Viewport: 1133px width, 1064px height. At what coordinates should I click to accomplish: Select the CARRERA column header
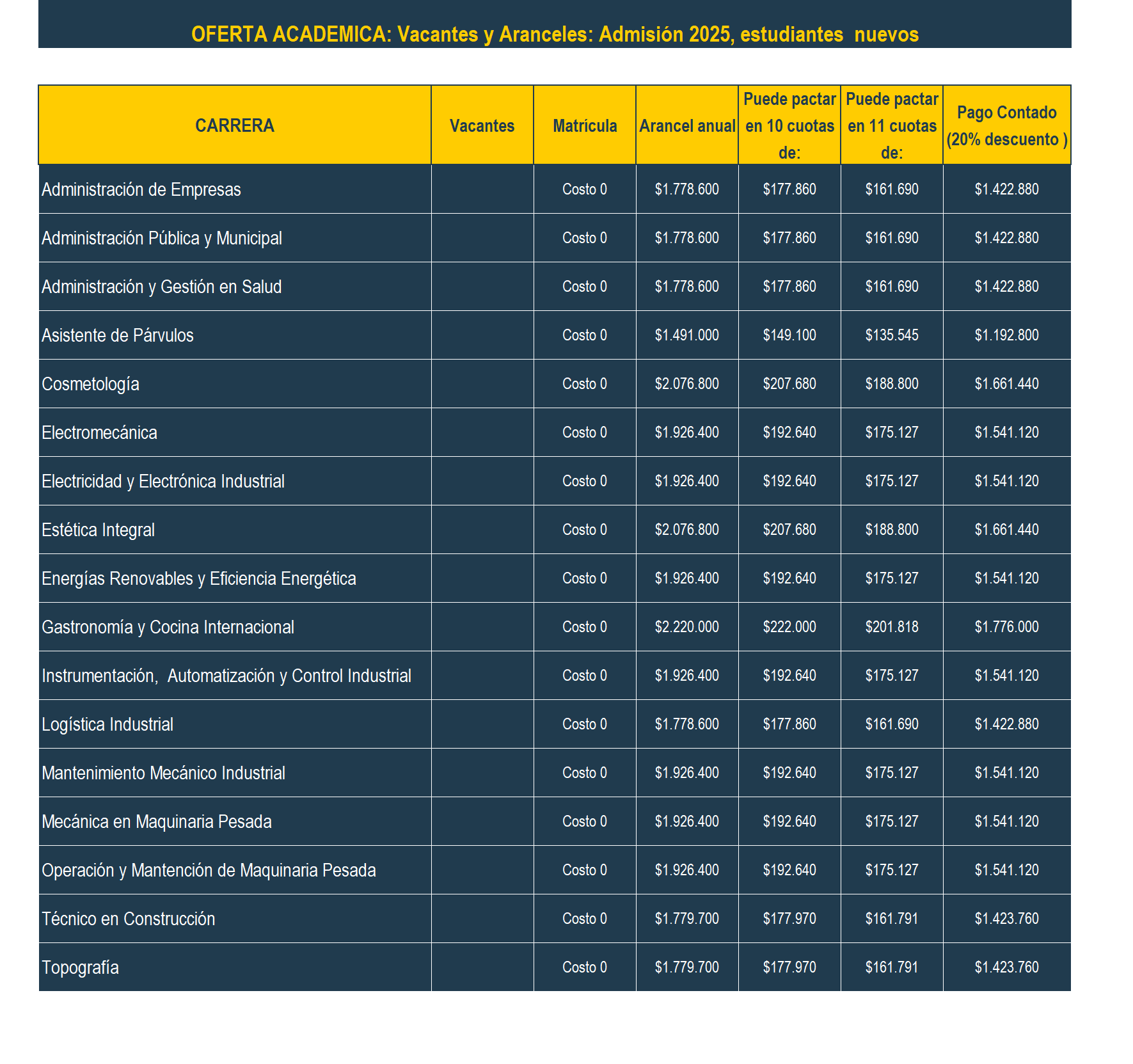click(235, 125)
